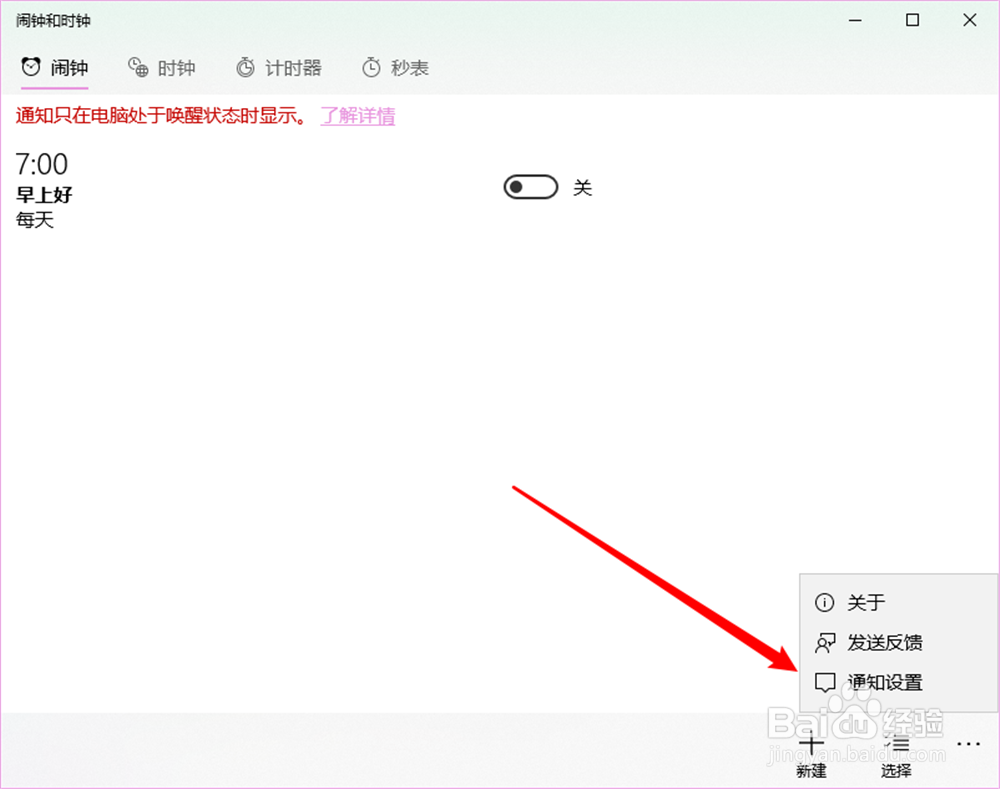The height and width of the screenshot is (789, 1000).
Task: Open the see-more ellipsis icon
Action: [968, 744]
